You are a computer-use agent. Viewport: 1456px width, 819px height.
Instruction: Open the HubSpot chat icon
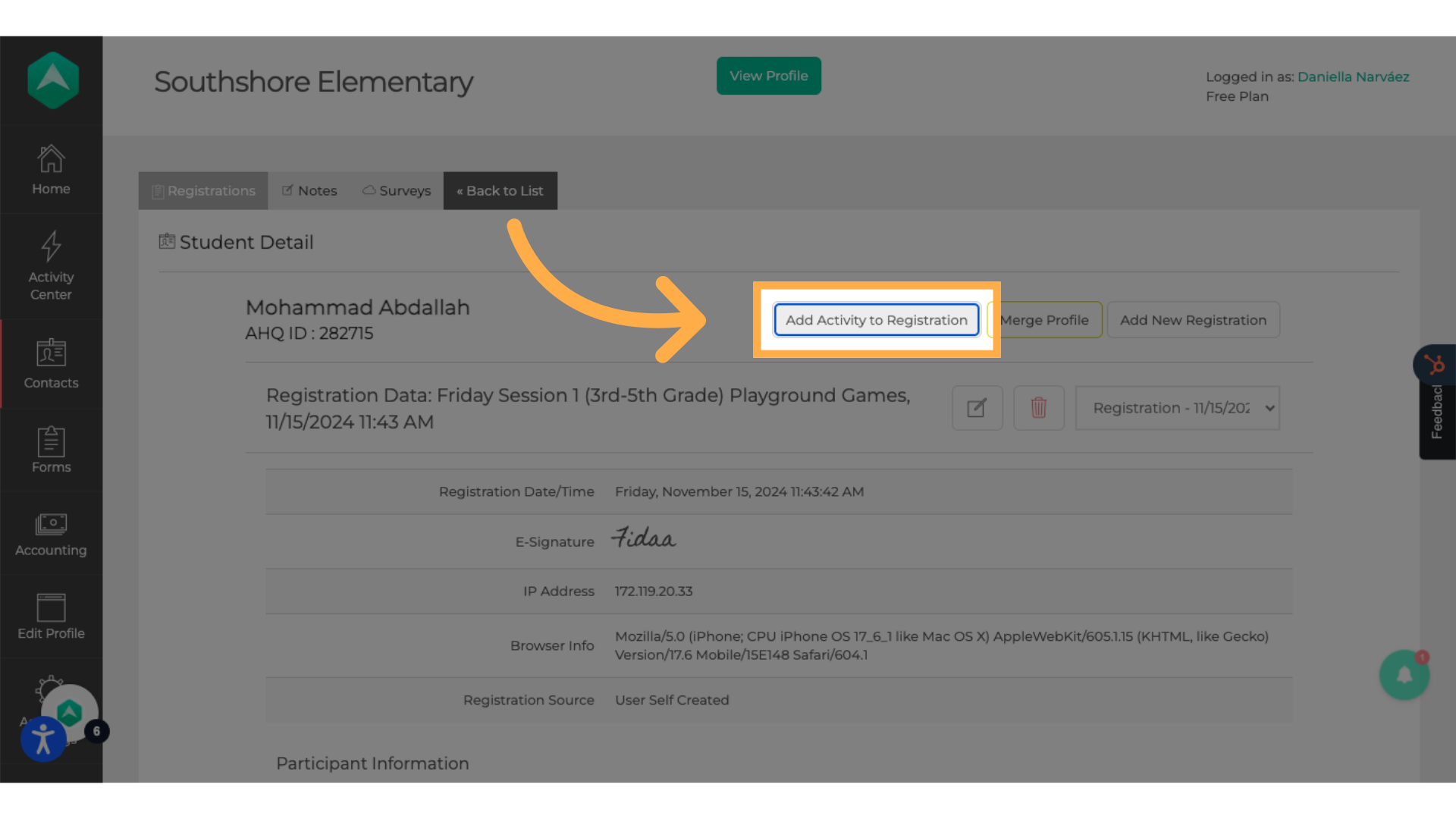pyautogui.click(x=1434, y=365)
